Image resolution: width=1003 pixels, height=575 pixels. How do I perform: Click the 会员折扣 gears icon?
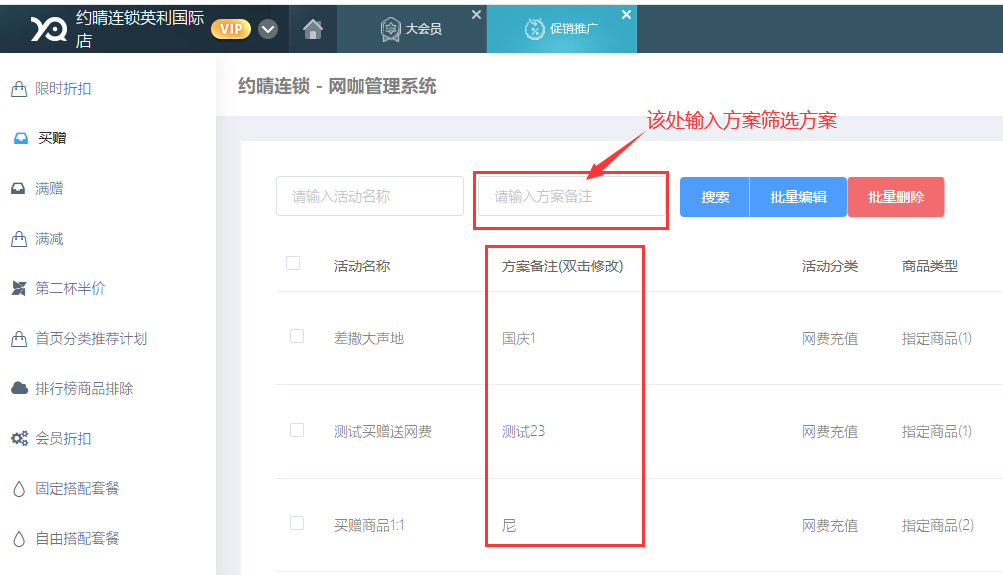19,438
